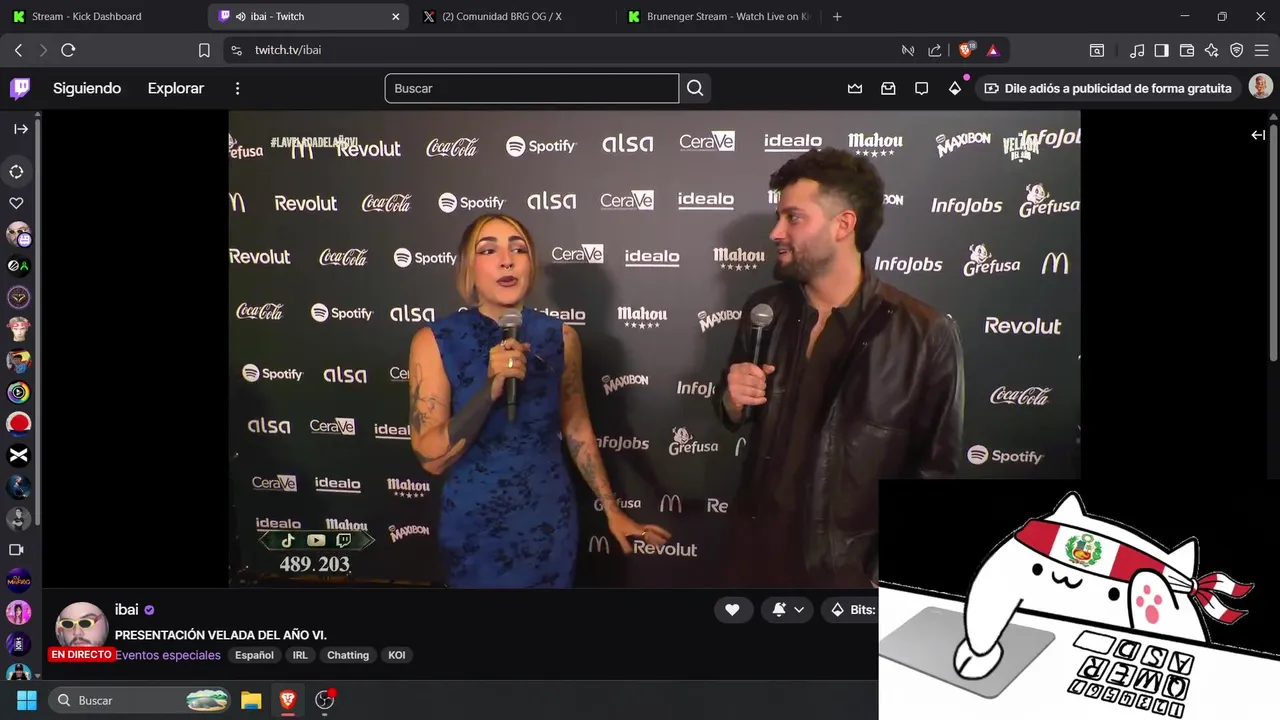The height and width of the screenshot is (720, 1280).
Task: Open the Eventos especiales category link
Action: (168, 655)
